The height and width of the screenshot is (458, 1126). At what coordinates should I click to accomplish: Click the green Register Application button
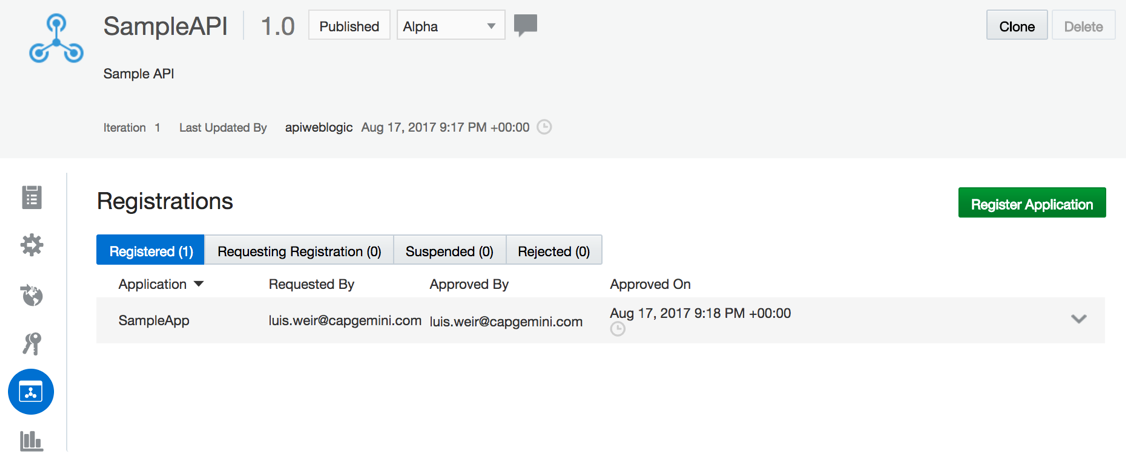click(1032, 204)
